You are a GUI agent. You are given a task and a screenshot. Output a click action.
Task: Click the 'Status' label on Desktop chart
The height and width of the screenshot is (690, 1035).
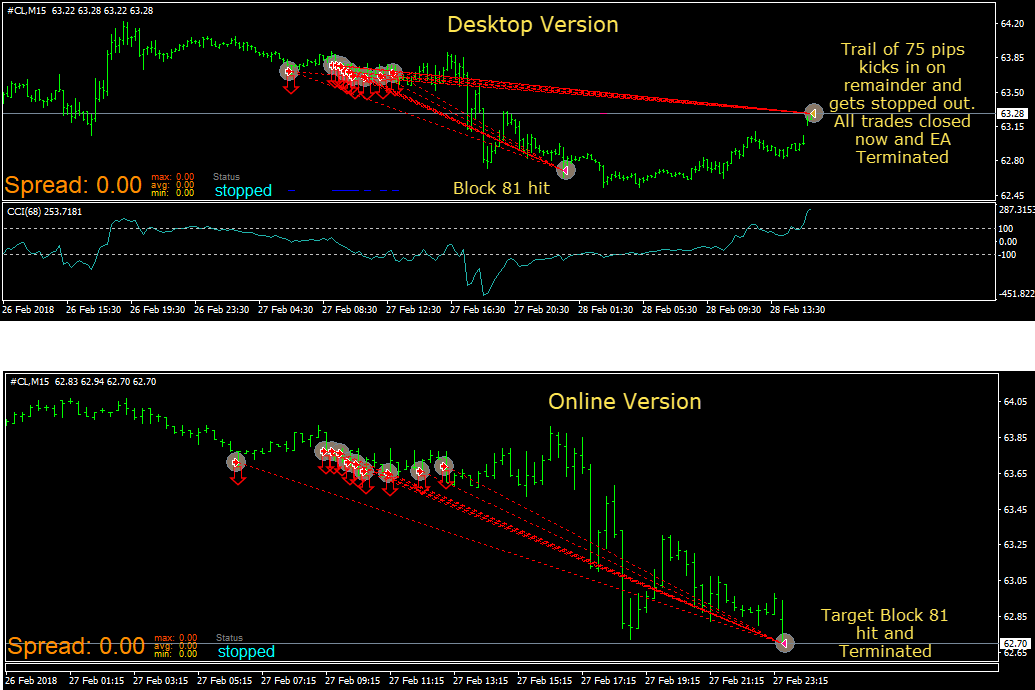[226, 177]
